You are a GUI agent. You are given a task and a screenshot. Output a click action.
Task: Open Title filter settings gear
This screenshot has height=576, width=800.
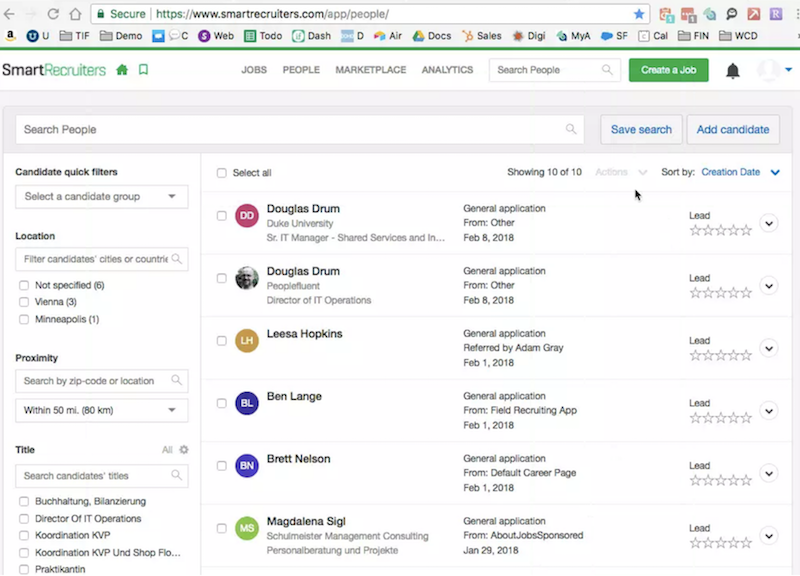184,449
